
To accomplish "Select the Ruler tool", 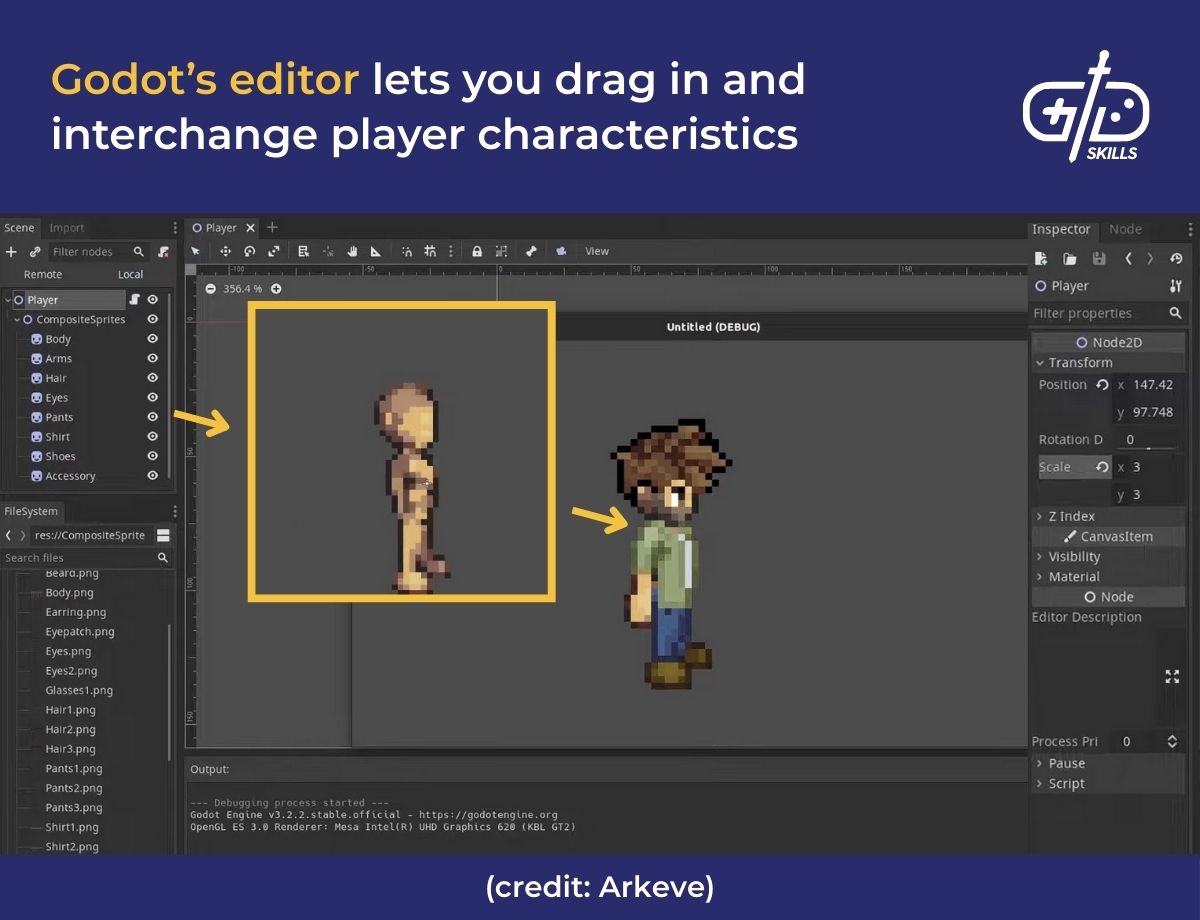I will pyautogui.click(x=376, y=251).
